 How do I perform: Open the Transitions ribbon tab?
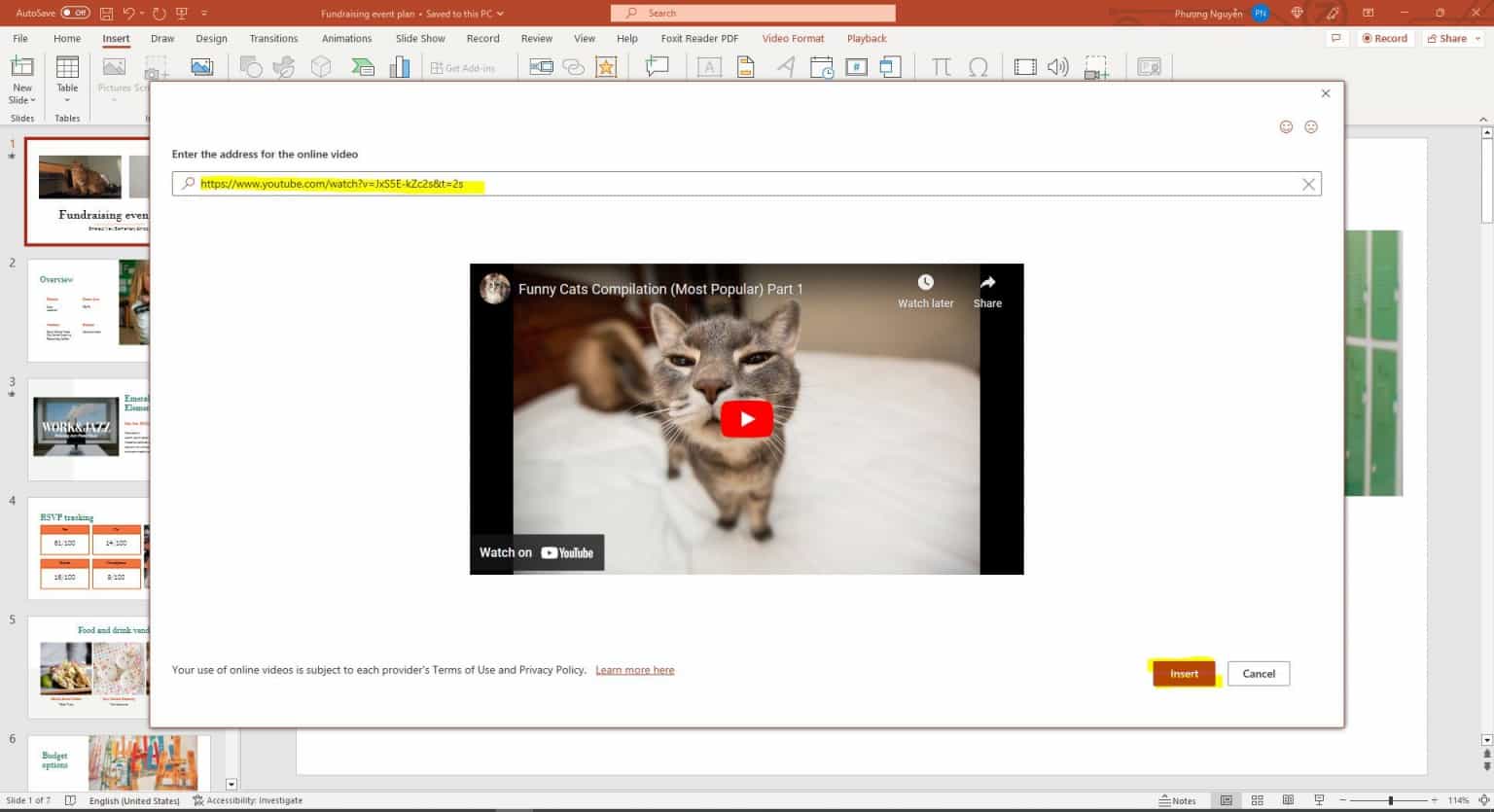[273, 38]
